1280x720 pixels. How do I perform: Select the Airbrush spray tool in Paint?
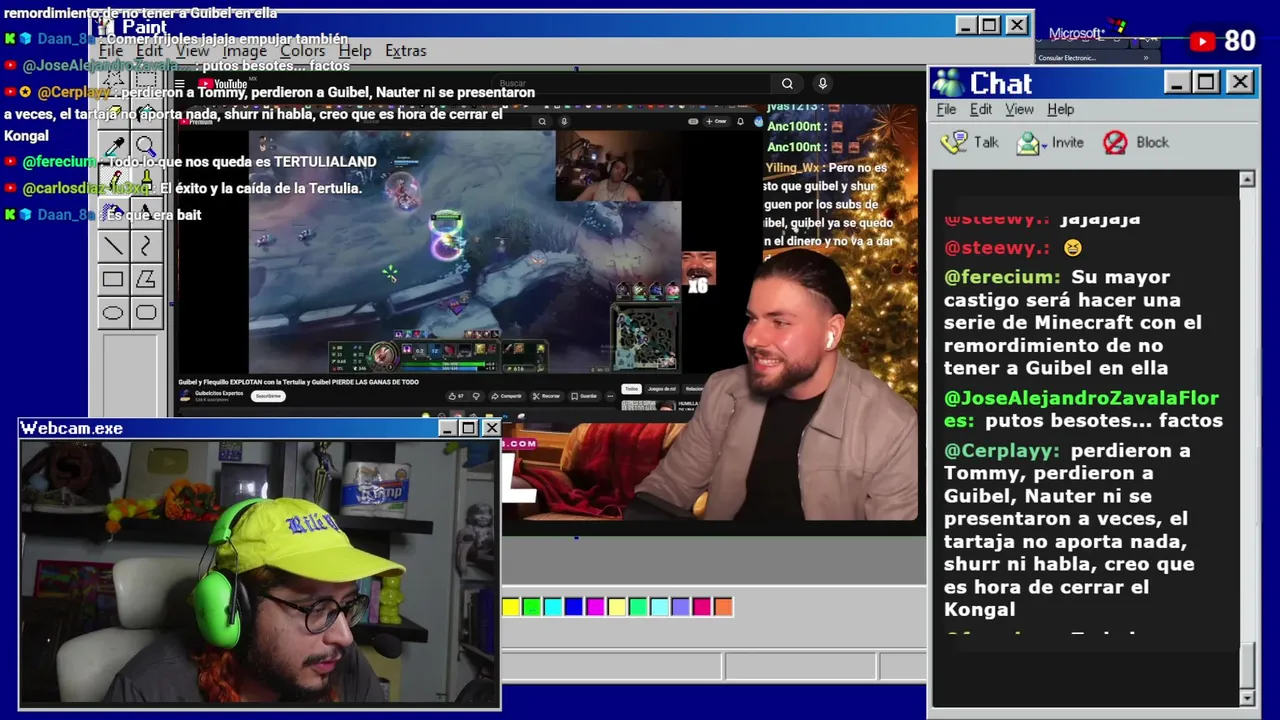113,213
